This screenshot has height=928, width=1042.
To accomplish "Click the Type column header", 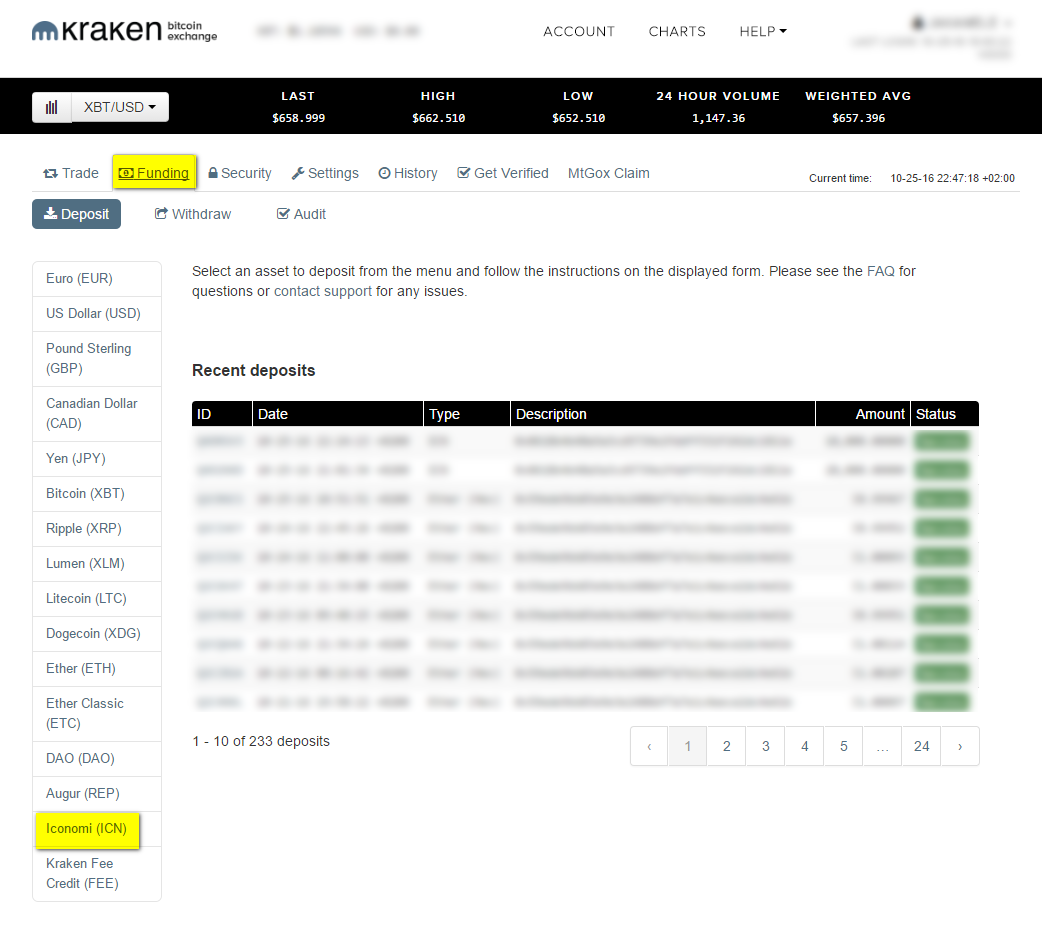I will tap(467, 414).
